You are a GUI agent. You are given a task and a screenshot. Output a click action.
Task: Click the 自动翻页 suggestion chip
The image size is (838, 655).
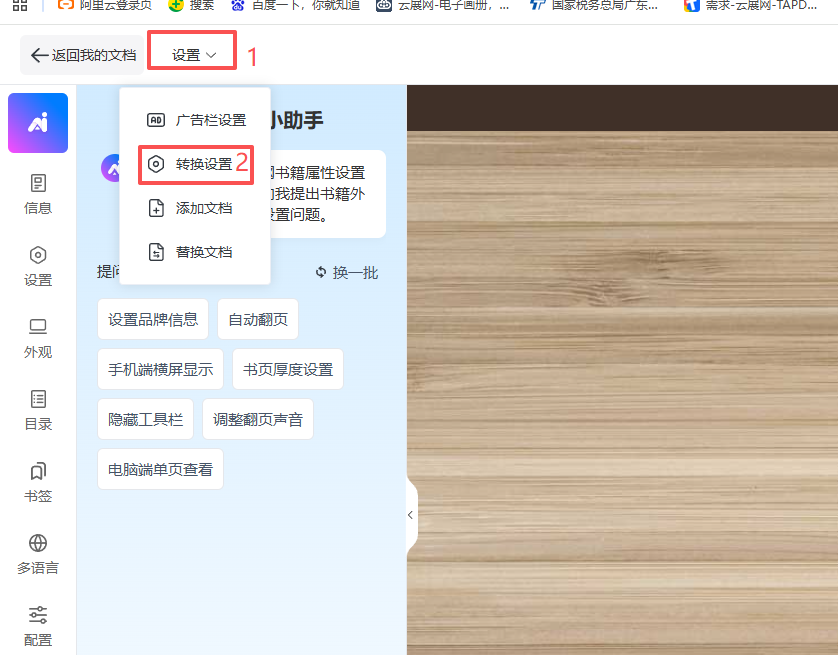coord(258,320)
